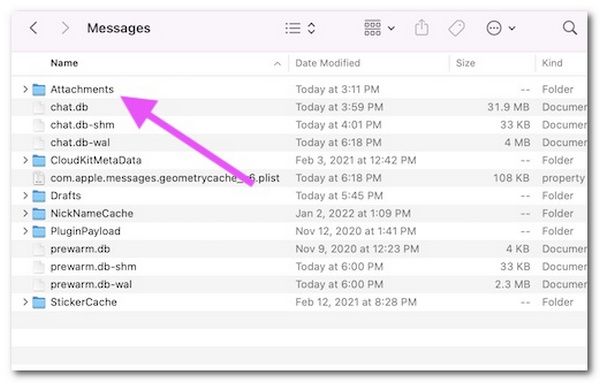Viewport: 600px width, 383px height.
Task: Select the PluginPayload folder name
Action: click(85, 231)
